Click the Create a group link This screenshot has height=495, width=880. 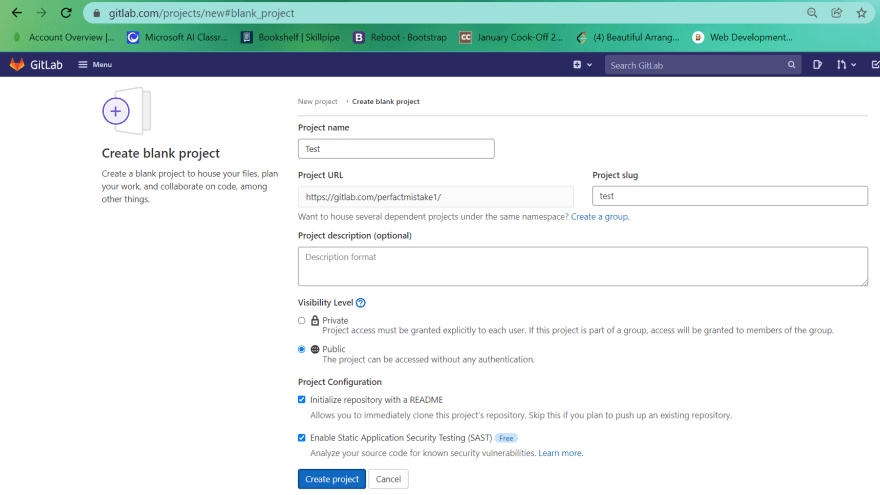click(x=600, y=217)
